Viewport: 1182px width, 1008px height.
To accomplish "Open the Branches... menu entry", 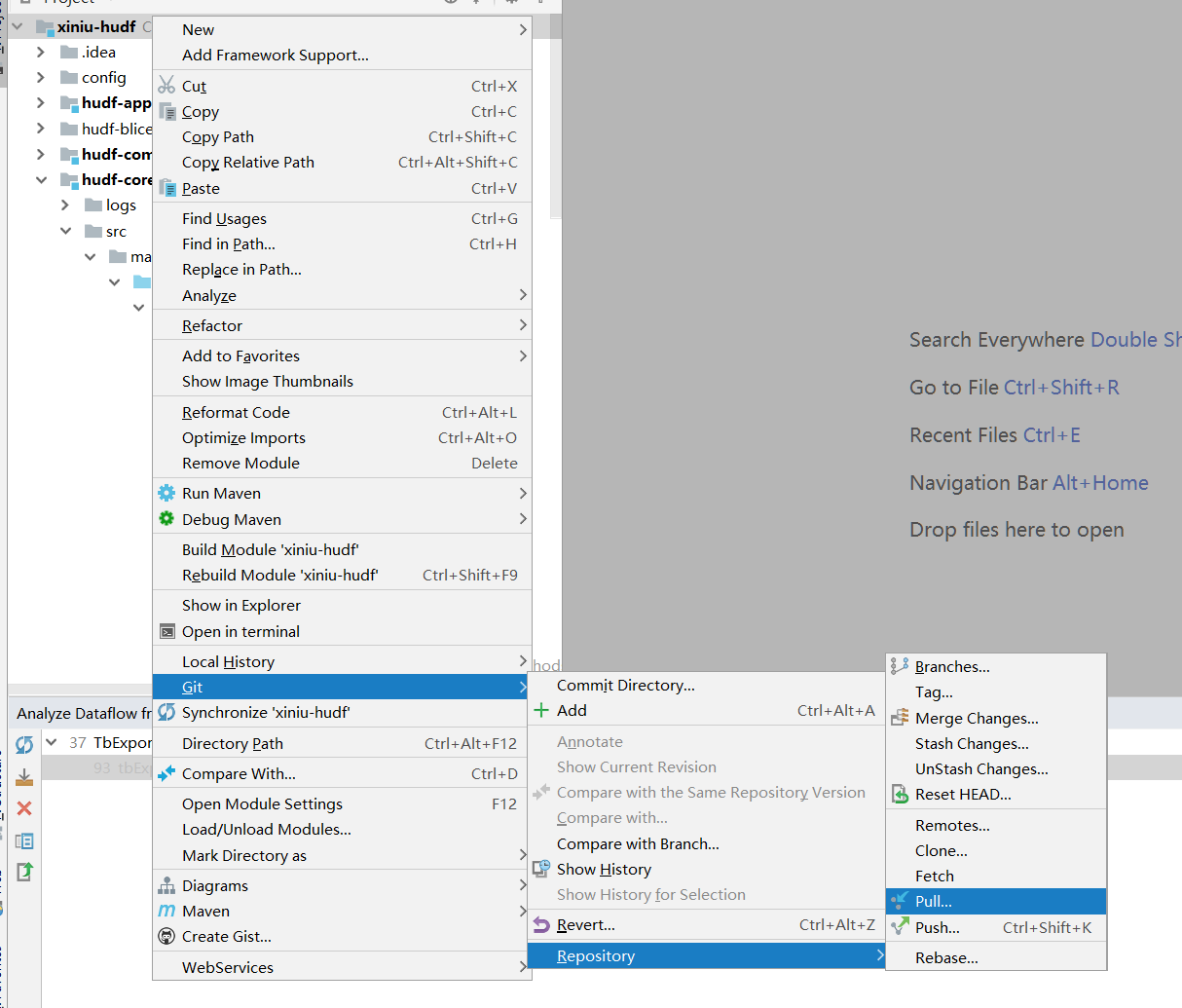I will 951,667.
